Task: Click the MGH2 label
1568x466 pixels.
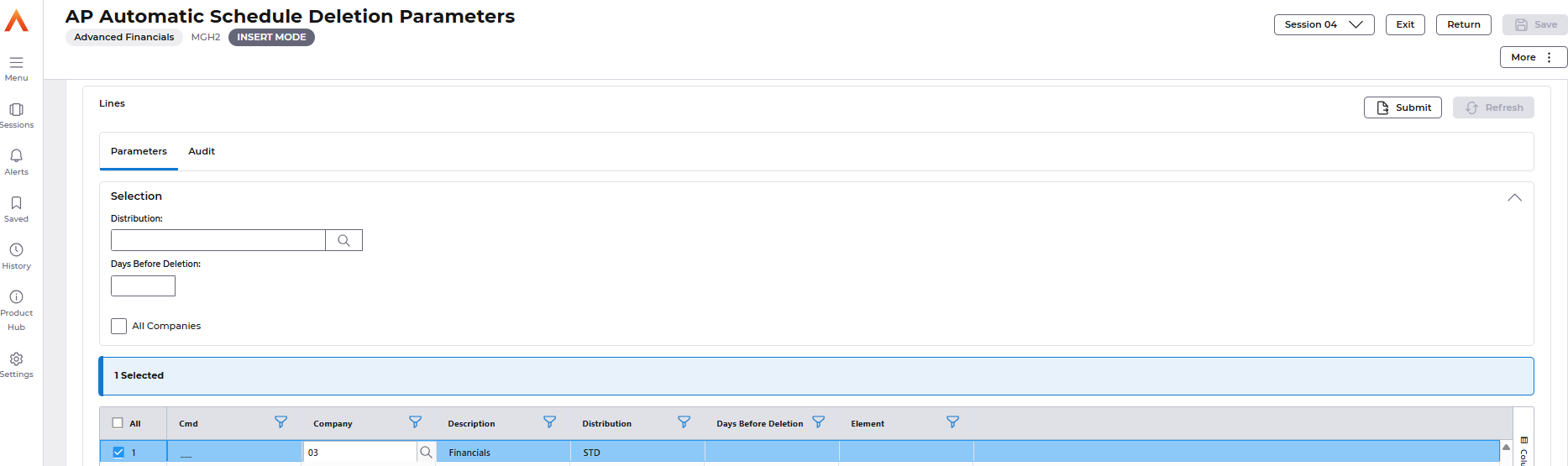Action: (x=206, y=37)
